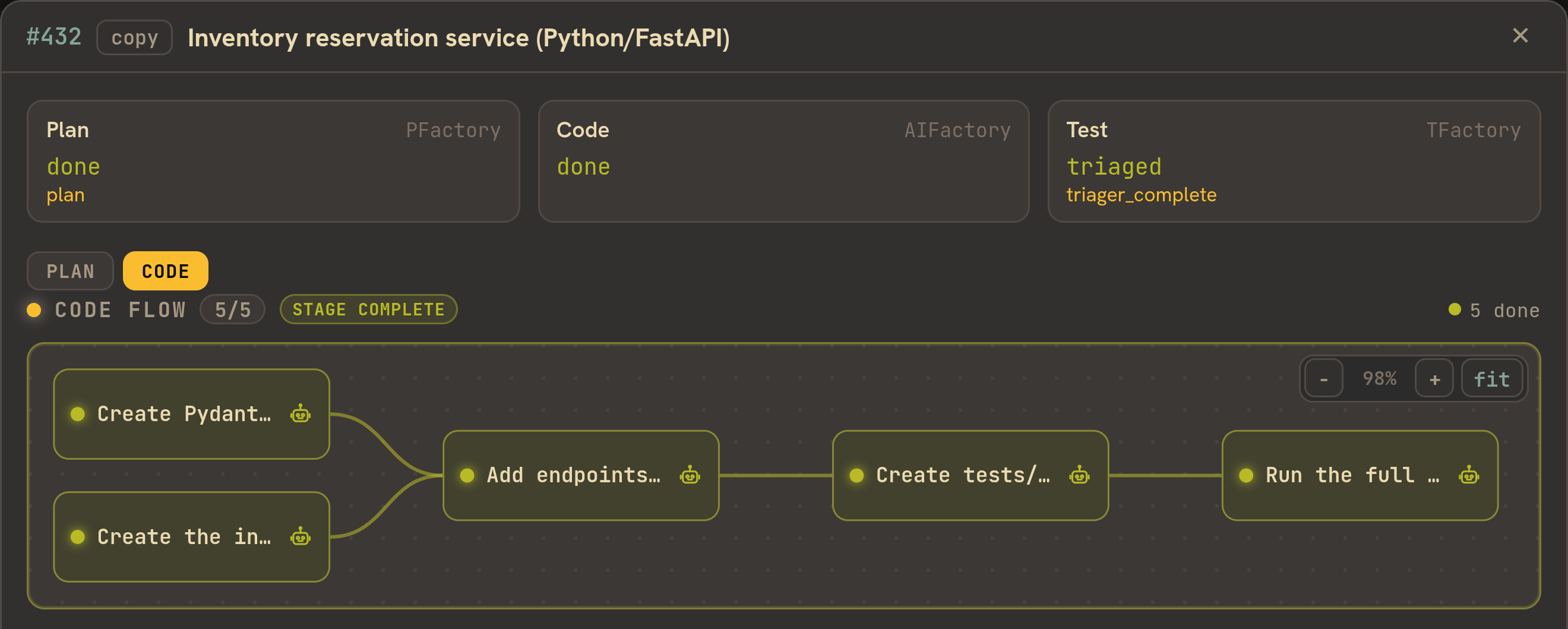
Task: Open the Plan stage card
Action: click(x=273, y=162)
